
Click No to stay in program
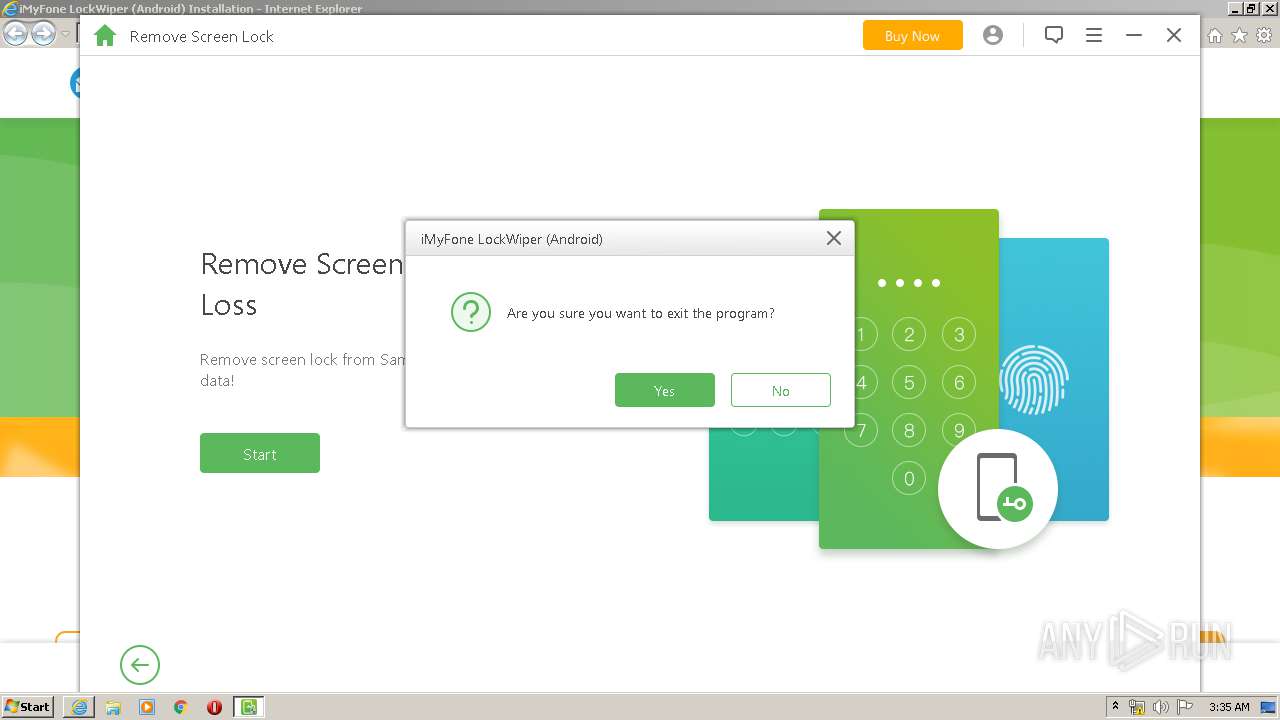[780, 390]
